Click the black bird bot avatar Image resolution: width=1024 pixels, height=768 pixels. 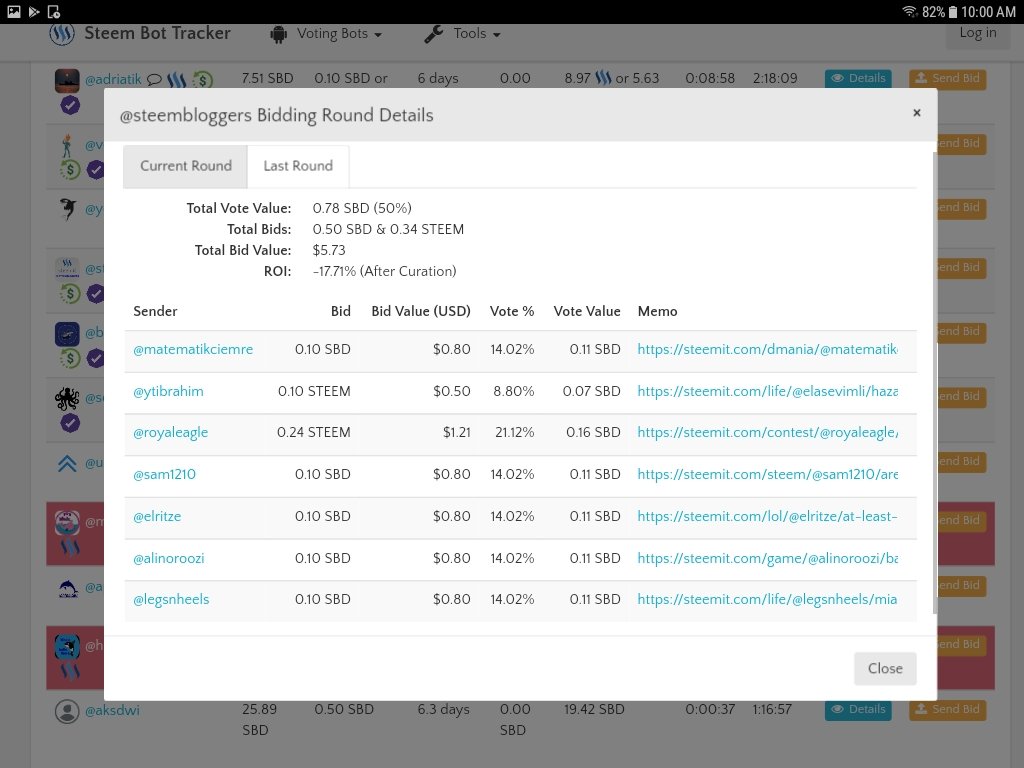point(68,208)
